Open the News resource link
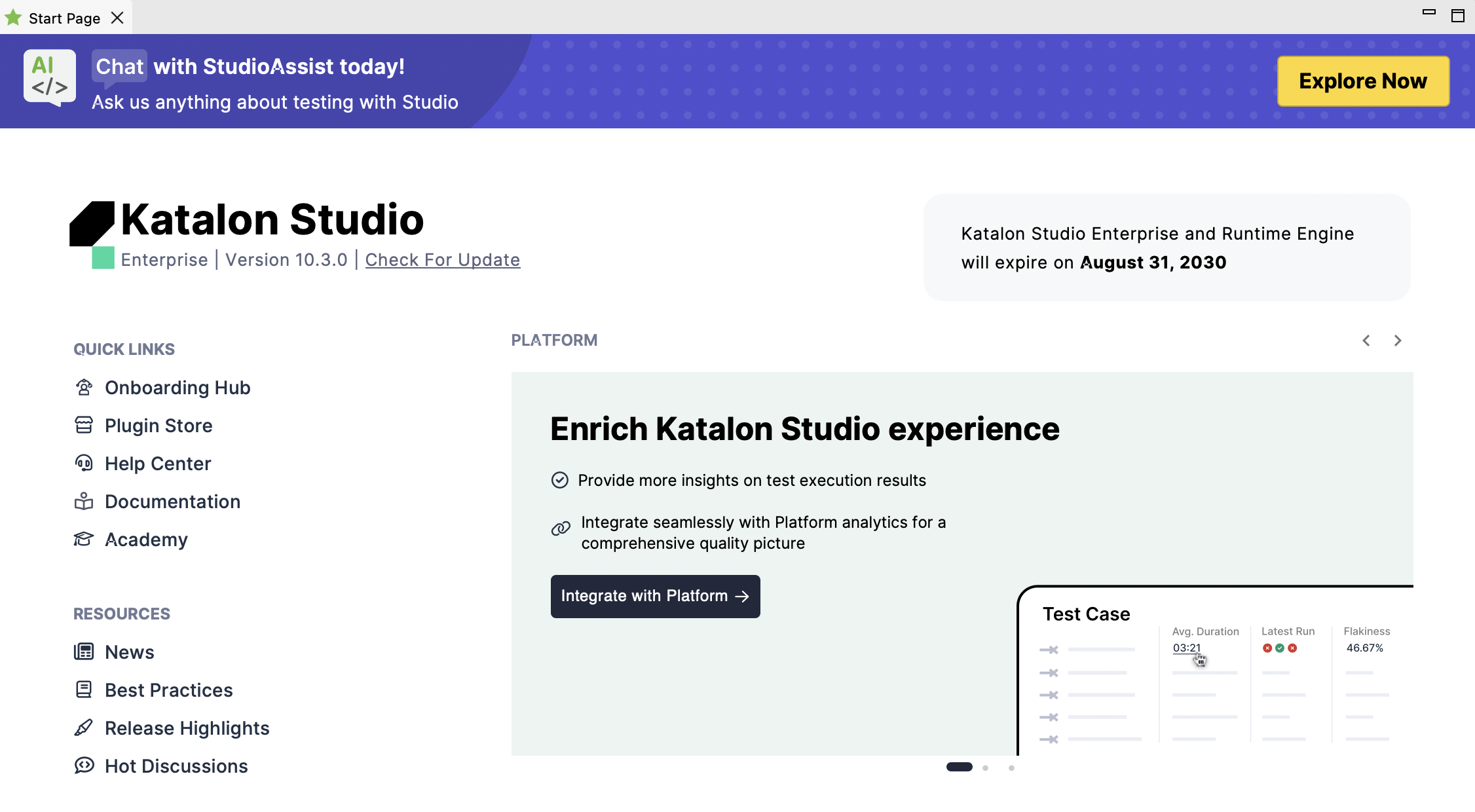Viewport: 1475px width, 812px height. tap(130, 652)
